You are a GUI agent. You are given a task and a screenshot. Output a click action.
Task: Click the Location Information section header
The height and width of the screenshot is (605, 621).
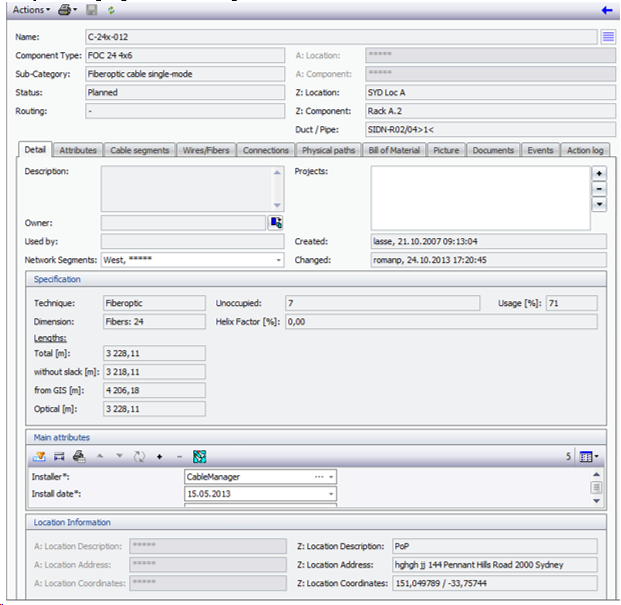coord(316,522)
